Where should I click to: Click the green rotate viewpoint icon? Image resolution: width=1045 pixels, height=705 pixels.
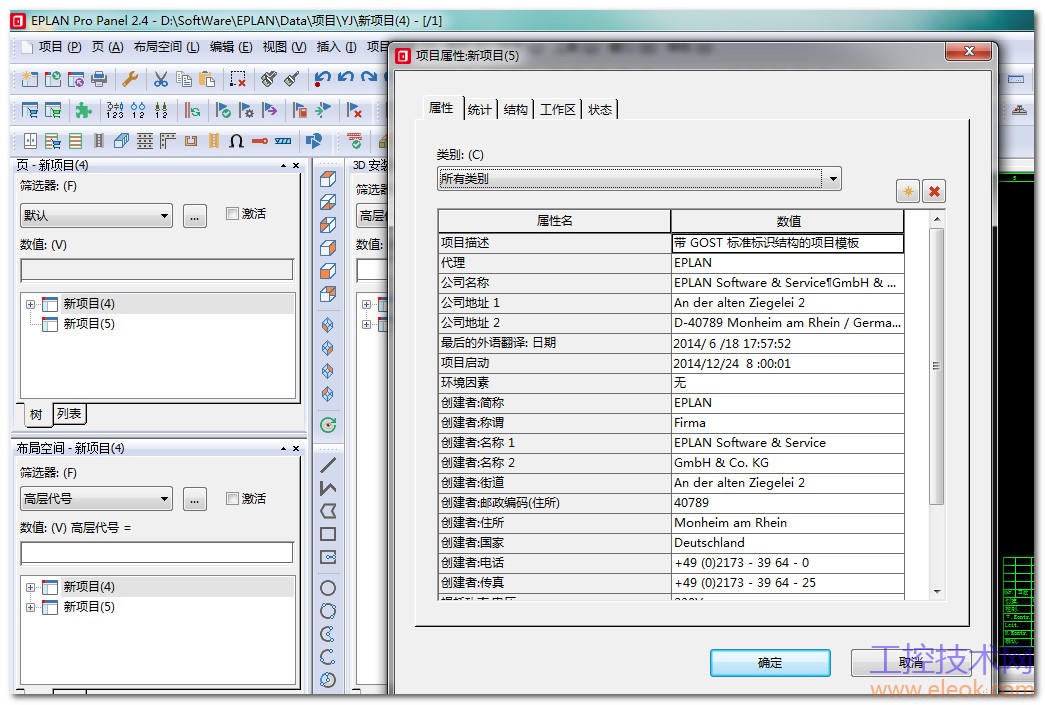click(328, 424)
